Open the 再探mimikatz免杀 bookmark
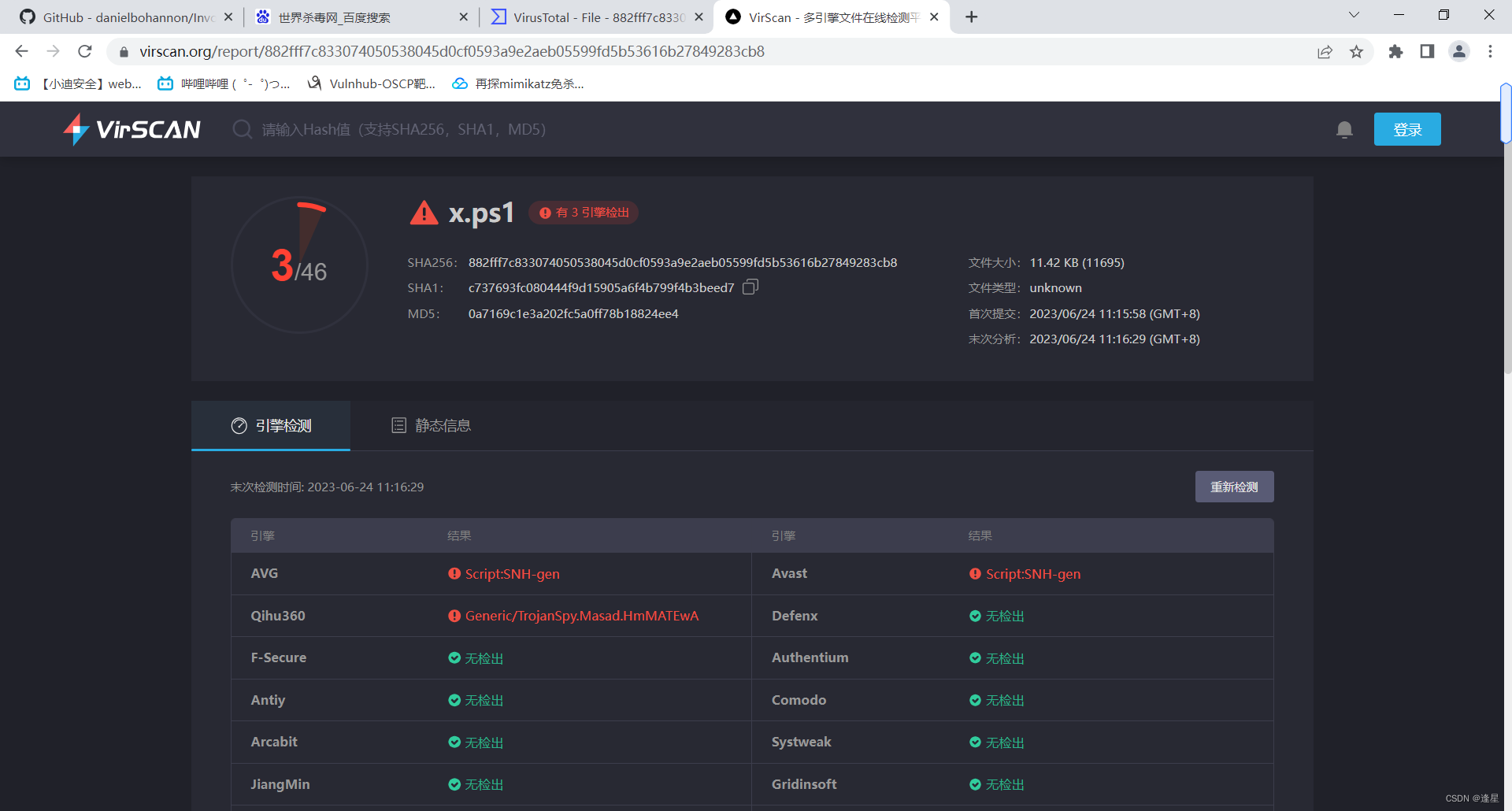 click(x=518, y=83)
